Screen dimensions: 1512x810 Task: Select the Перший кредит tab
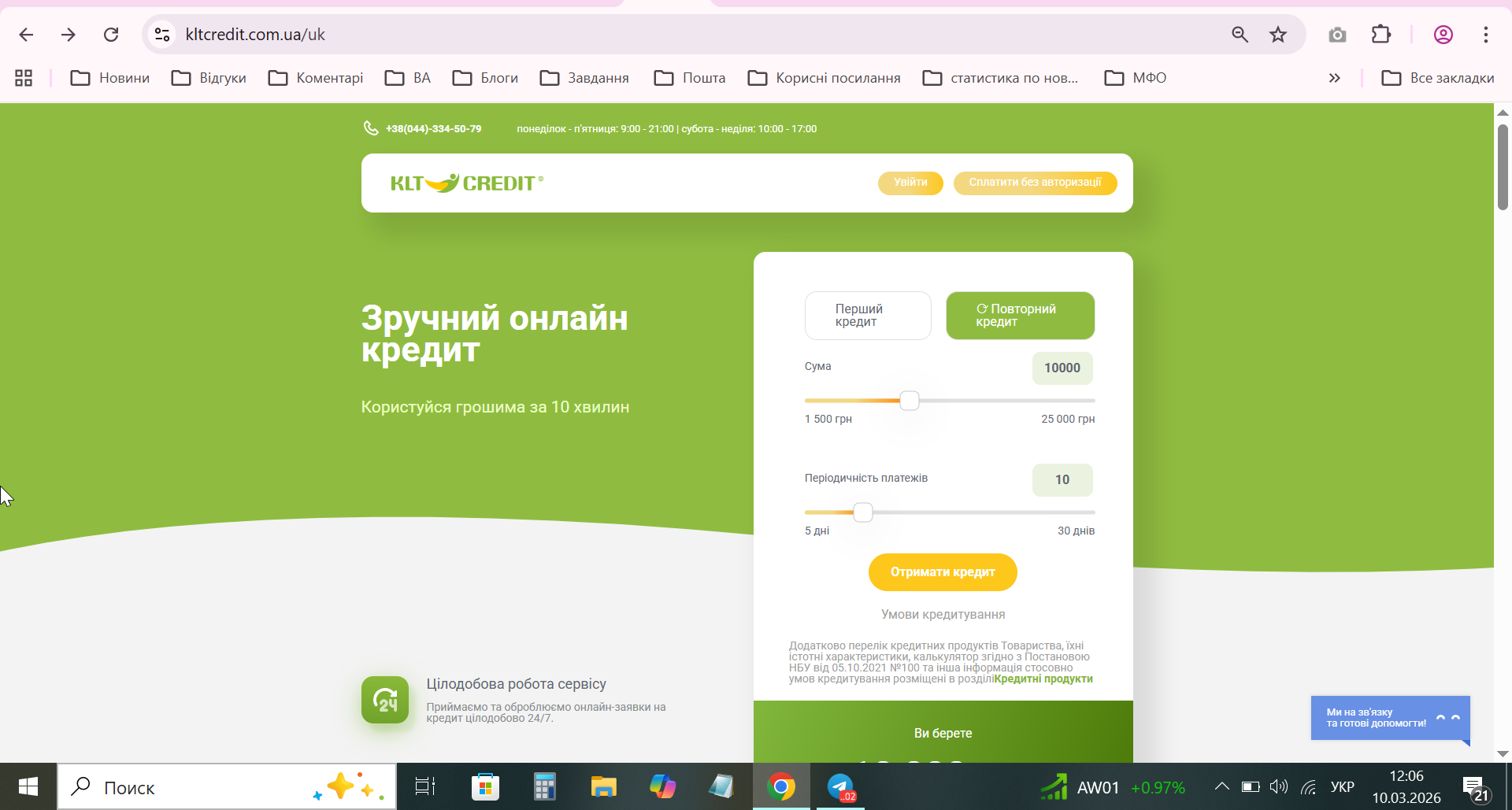coord(868,316)
